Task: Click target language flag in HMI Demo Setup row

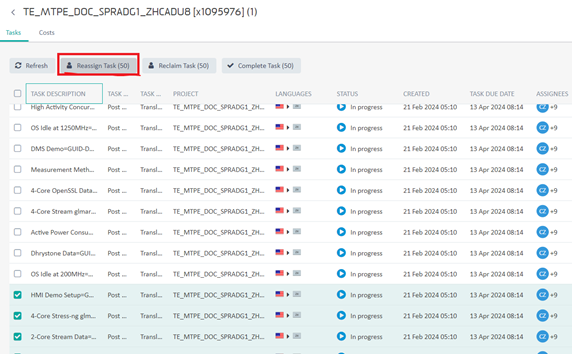Action: 297,294
